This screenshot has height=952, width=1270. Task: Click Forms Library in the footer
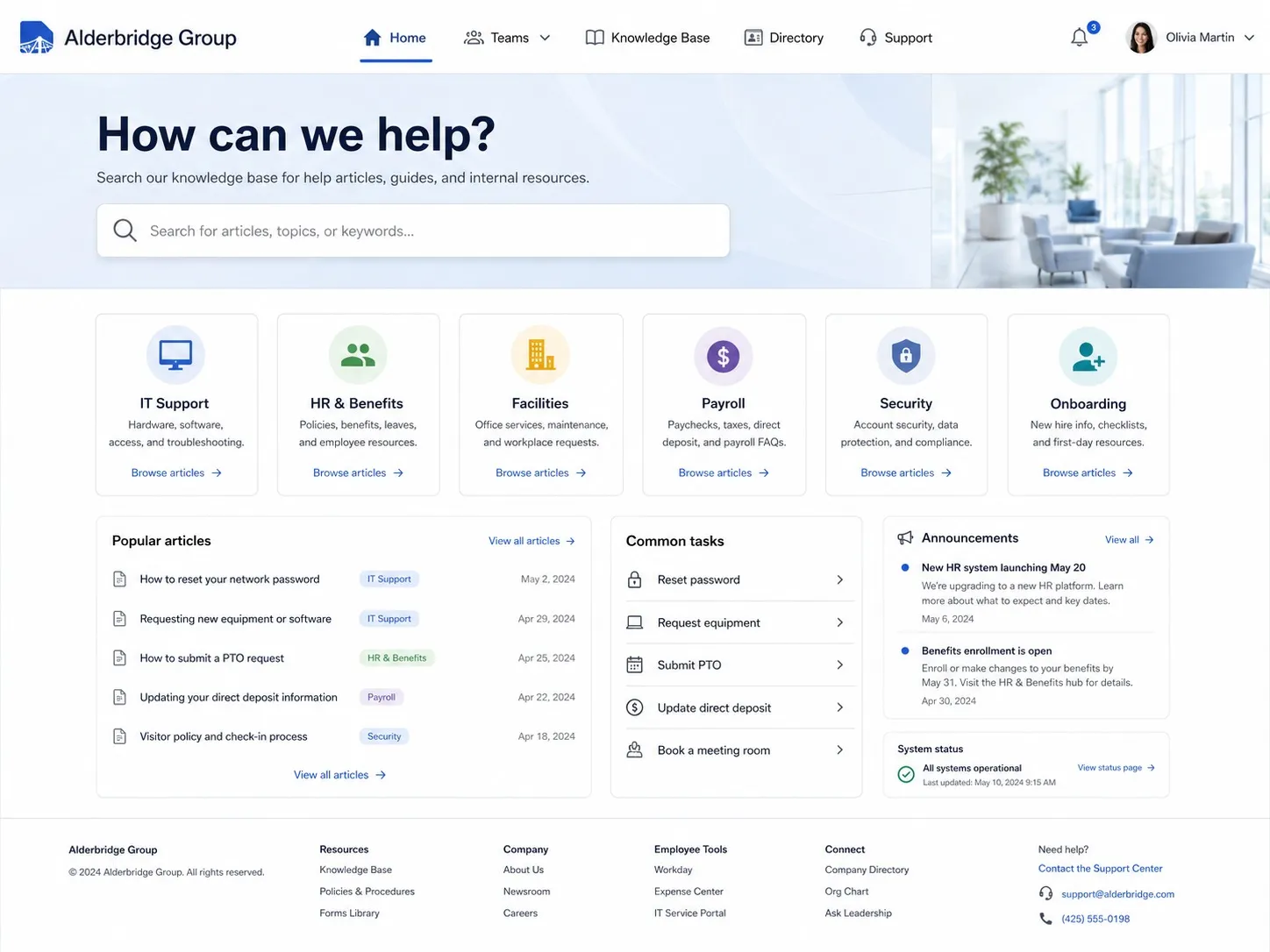point(349,913)
